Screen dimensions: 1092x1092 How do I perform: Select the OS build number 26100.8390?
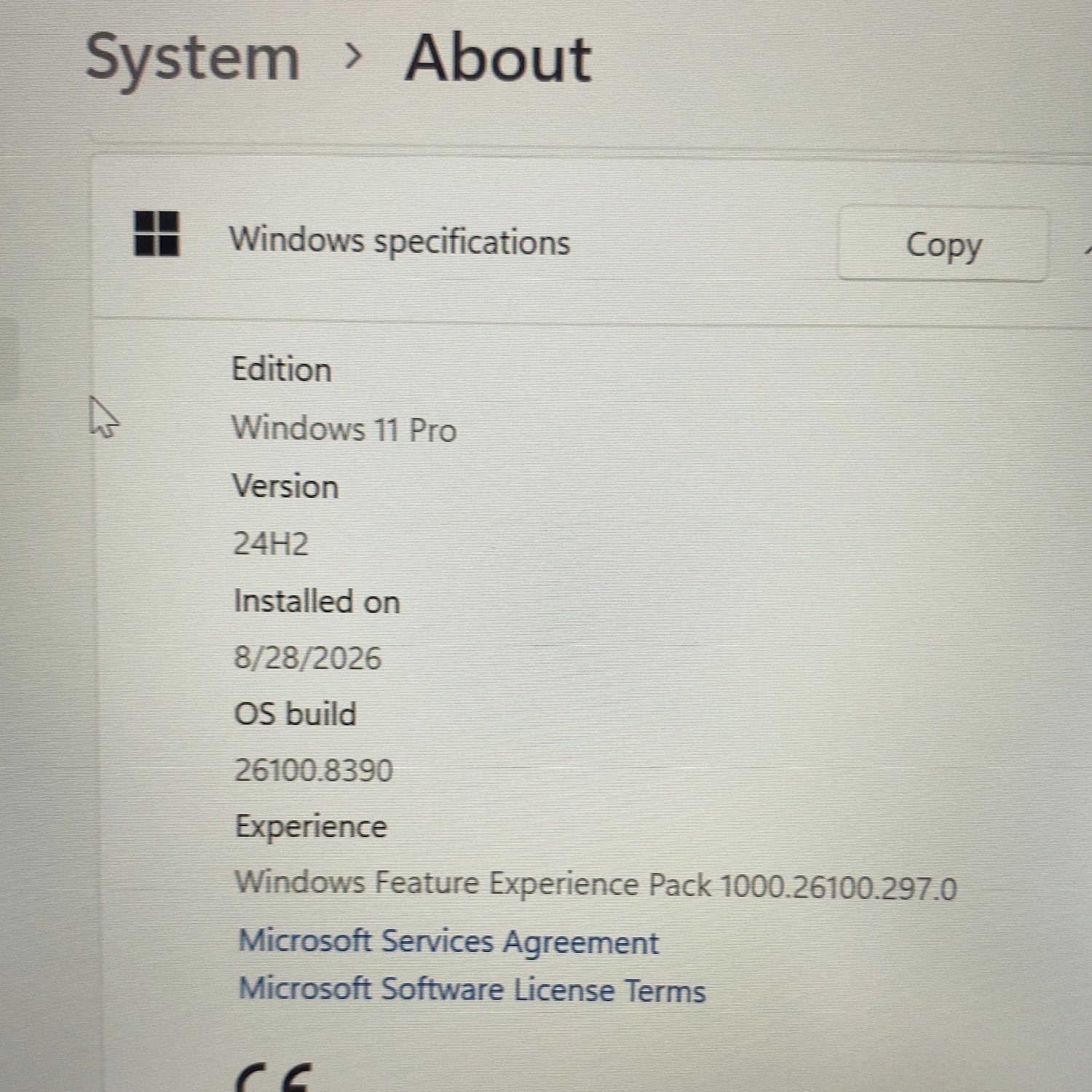coord(314,770)
